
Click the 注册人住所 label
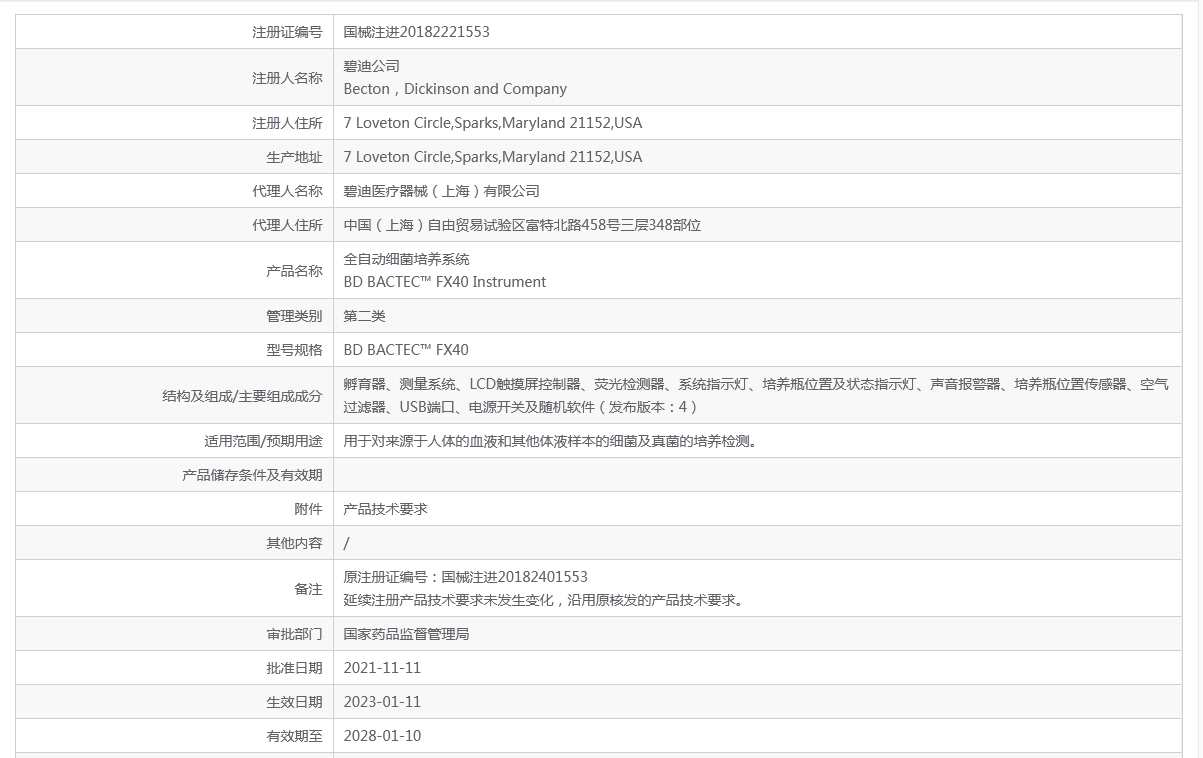coord(287,123)
